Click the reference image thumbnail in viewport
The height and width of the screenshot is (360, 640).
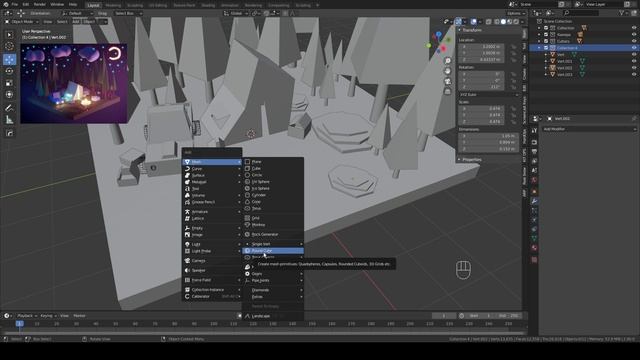pyautogui.click(x=74, y=84)
